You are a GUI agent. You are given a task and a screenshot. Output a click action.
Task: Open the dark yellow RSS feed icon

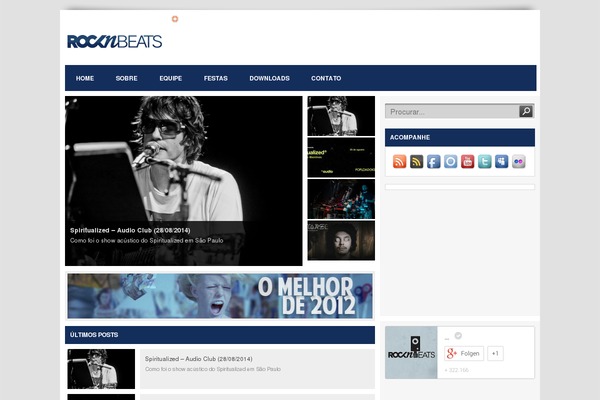pyautogui.click(x=416, y=162)
